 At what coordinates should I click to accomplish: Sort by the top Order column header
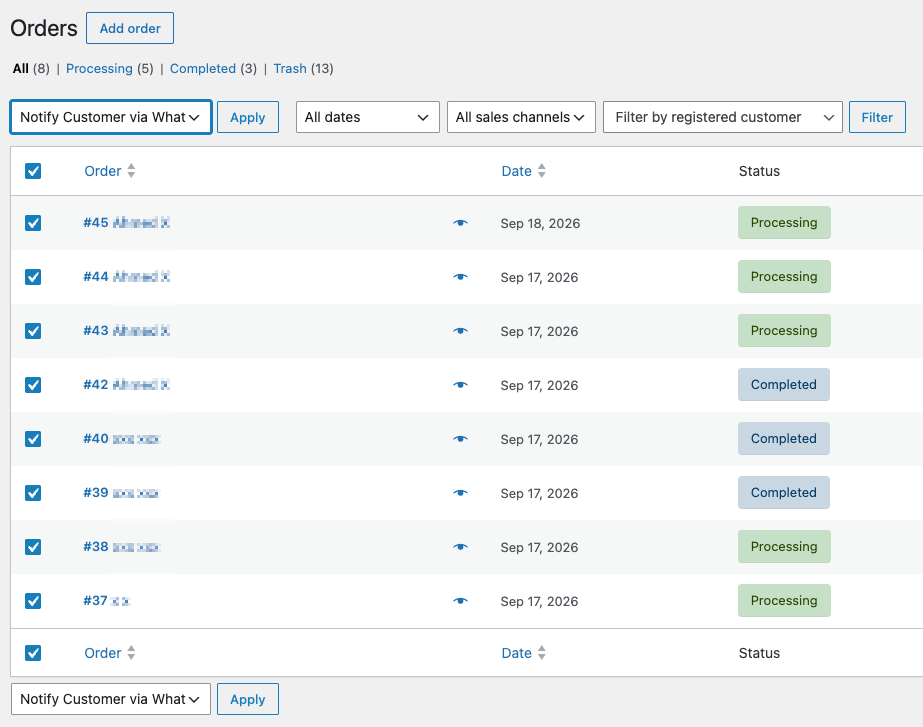point(102,171)
